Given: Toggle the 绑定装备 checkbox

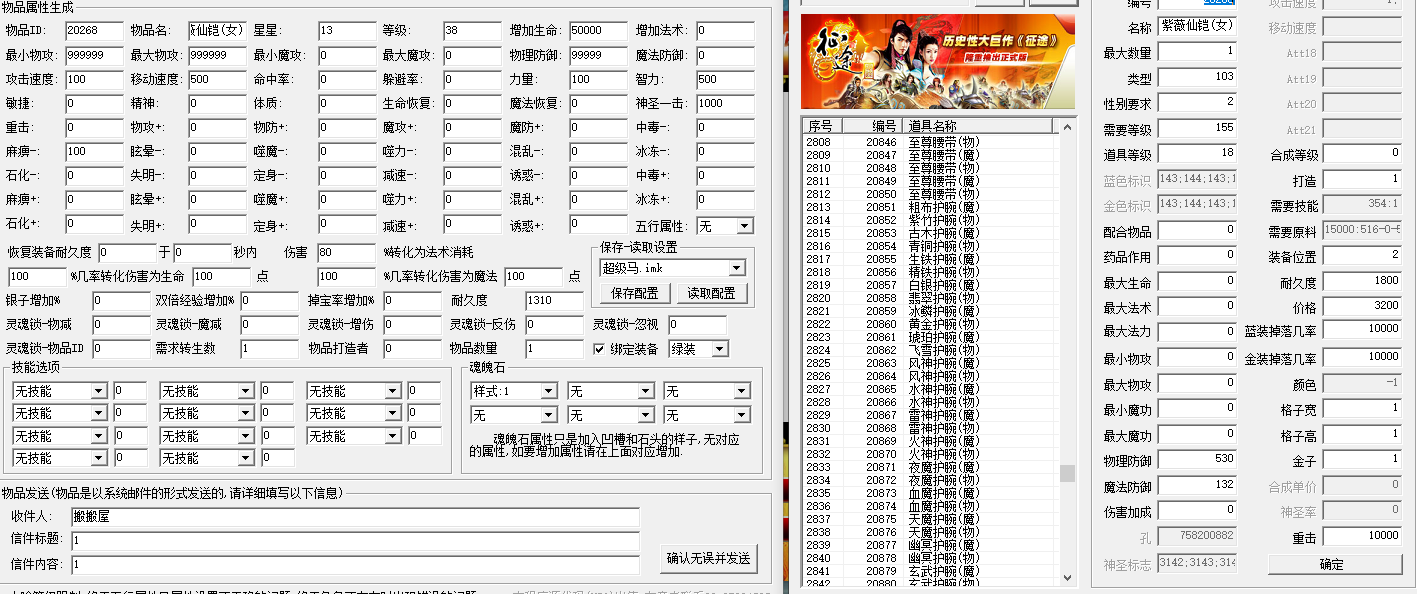Looking at the screenshot, I should pos(599,349).
